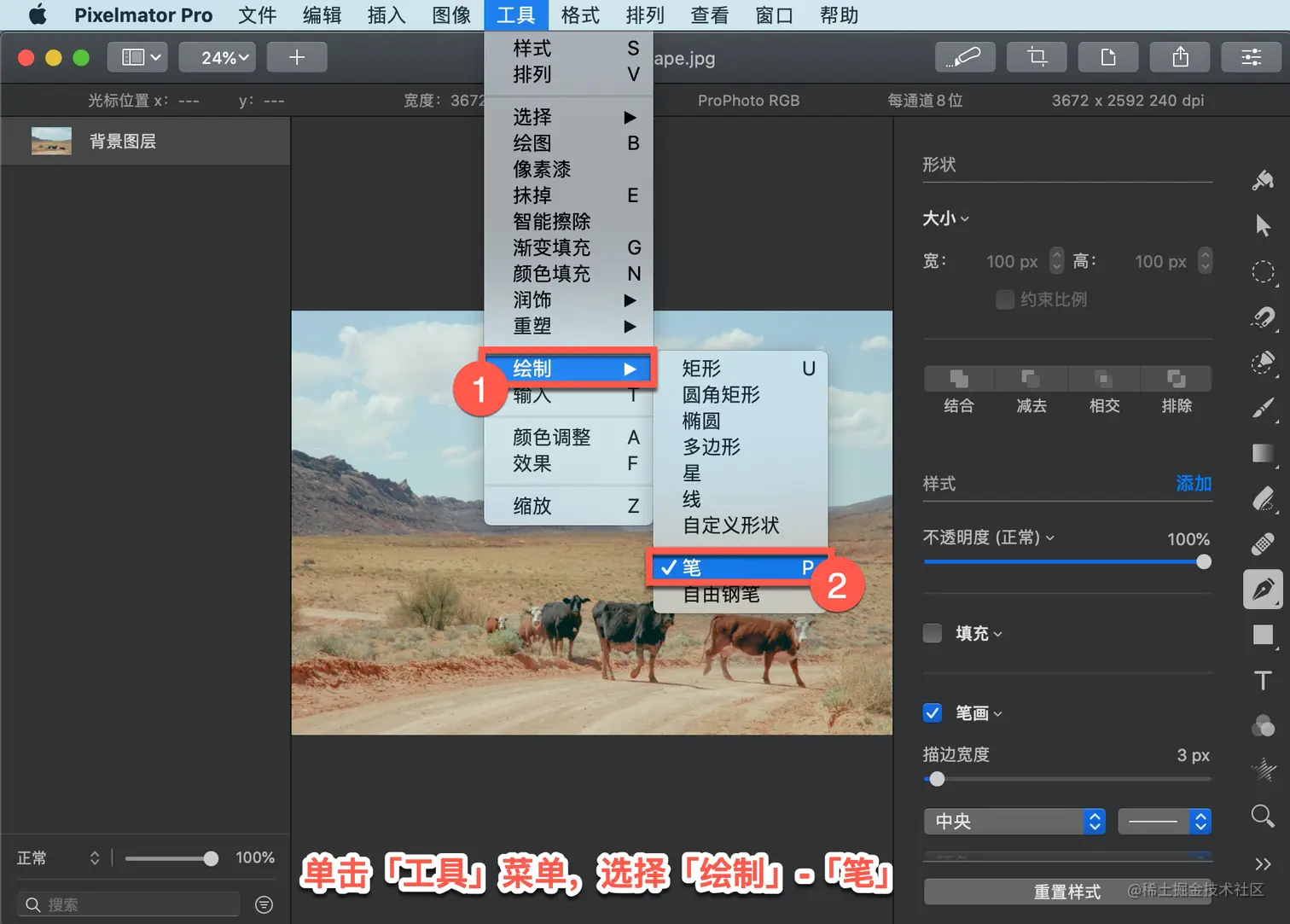Expand the Stroke options chevron
This screenshot has height=924, width=1290.
pos(998,713)
